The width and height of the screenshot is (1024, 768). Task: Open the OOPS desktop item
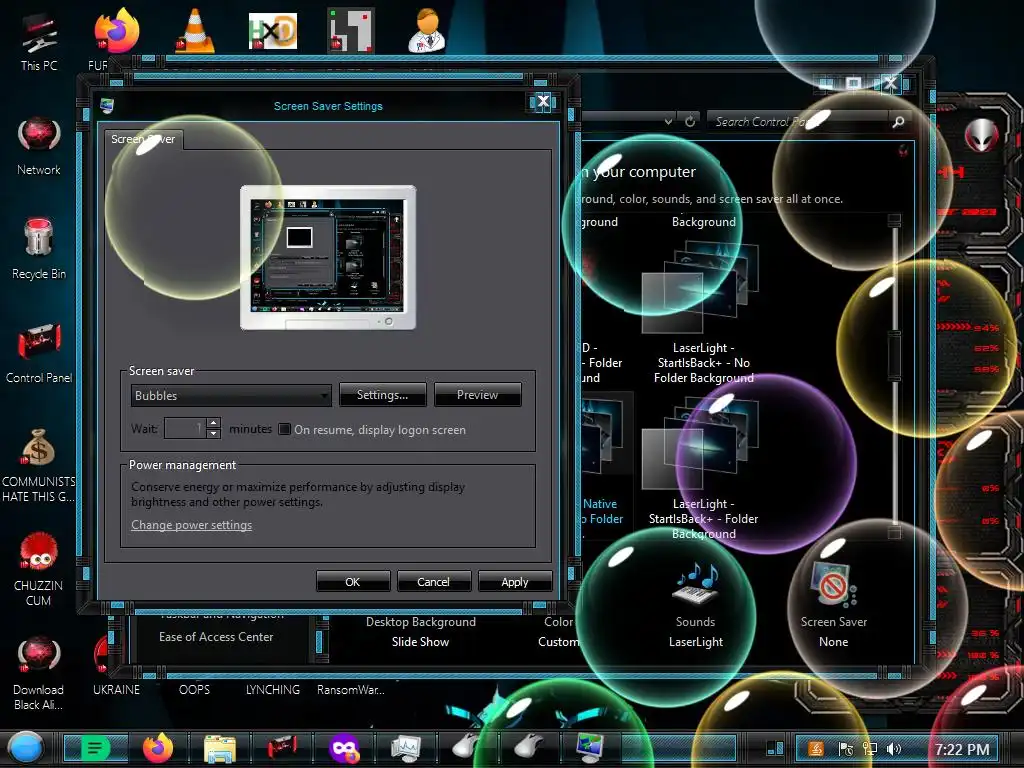click(195, 689)
